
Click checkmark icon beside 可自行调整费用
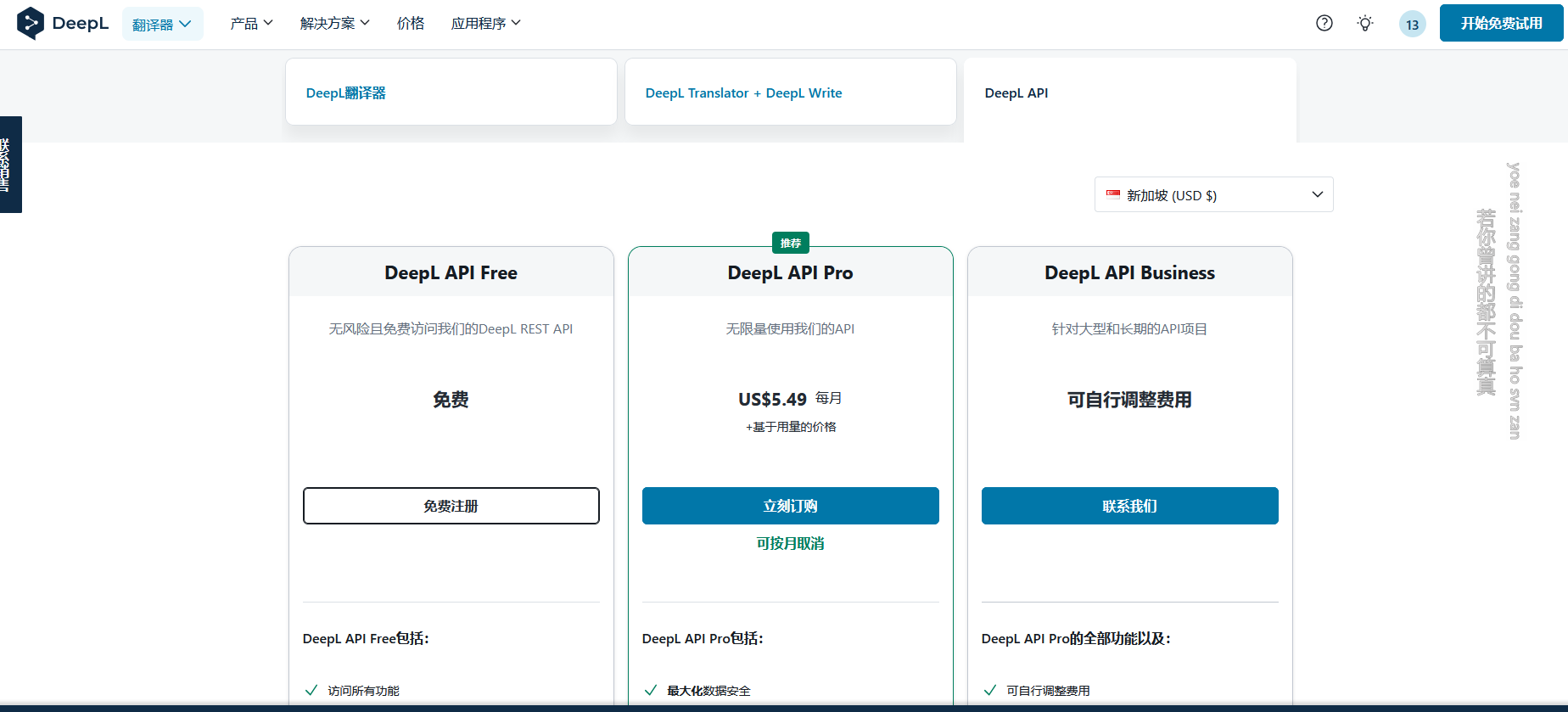(x=990, y=690)
